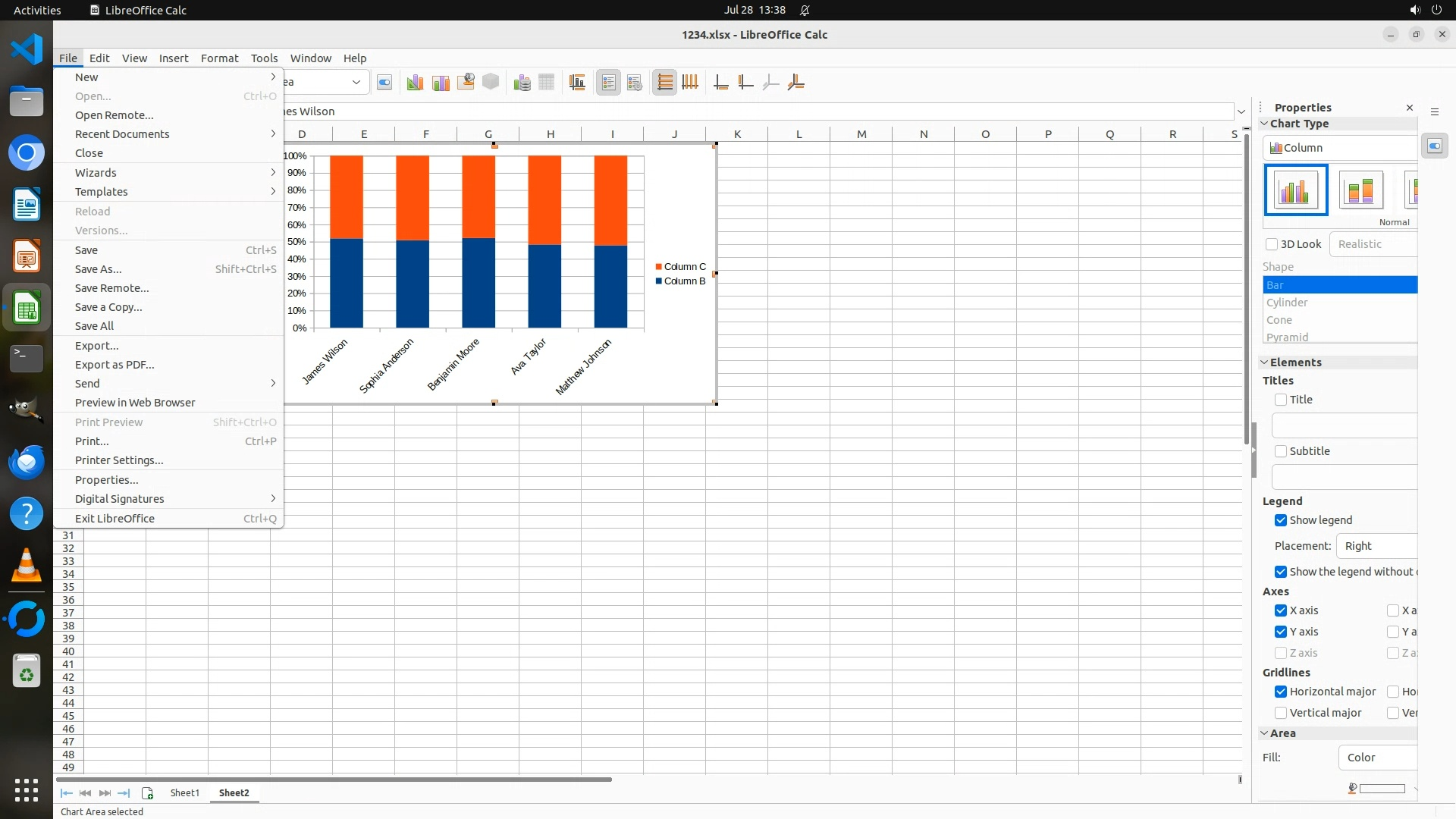This screenshot has width=1456, height=819.
Task: Open legend Placement dropdown set to Right
Action: (1376, 546)
